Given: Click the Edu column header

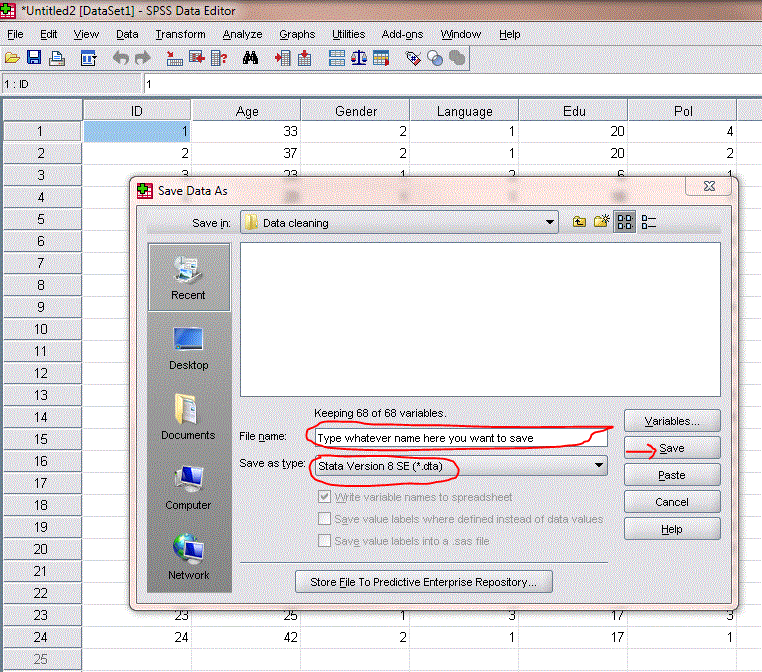Looking at the screenshot, I should 573,111.
